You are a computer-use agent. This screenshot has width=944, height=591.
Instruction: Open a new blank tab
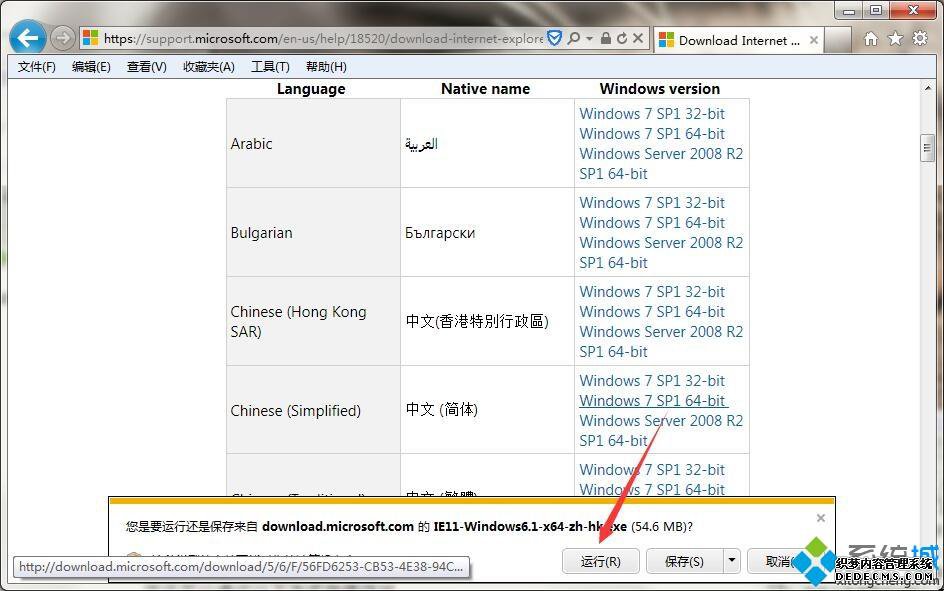click(837, 40)
